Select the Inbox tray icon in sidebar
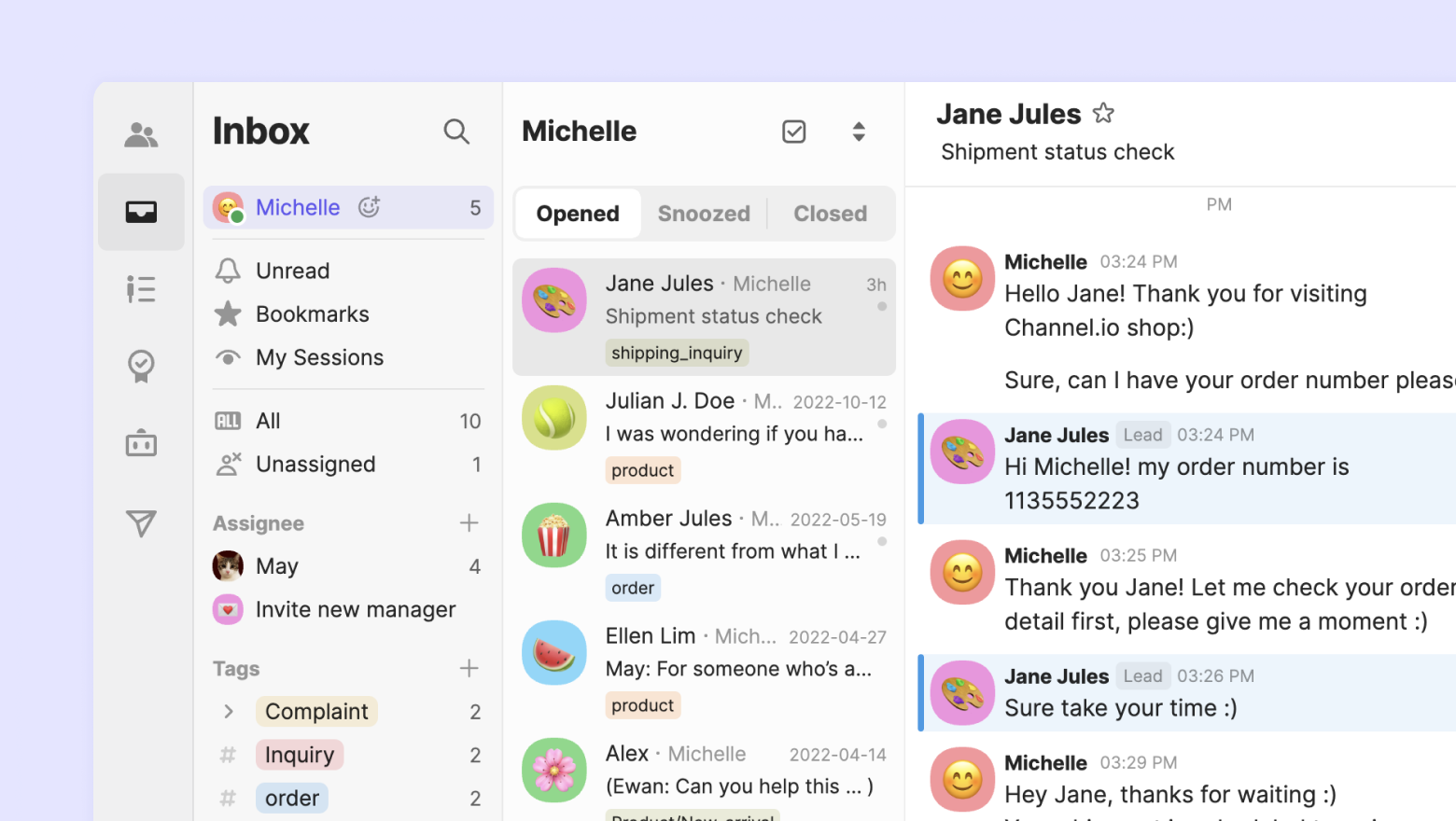Viewport: 1456px width, 821px height. click(141, 212)
